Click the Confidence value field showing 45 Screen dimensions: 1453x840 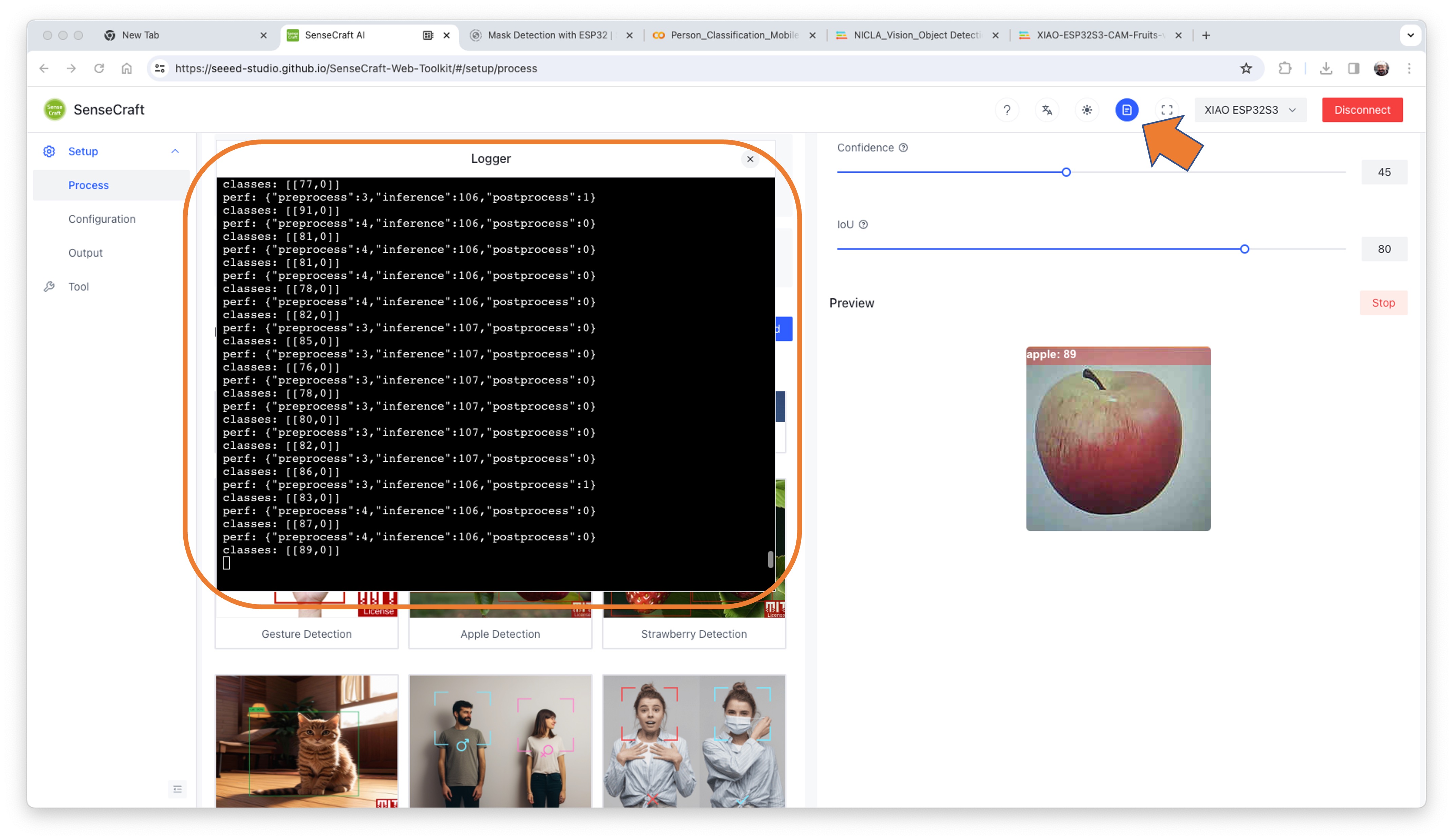click(1384, 172)
